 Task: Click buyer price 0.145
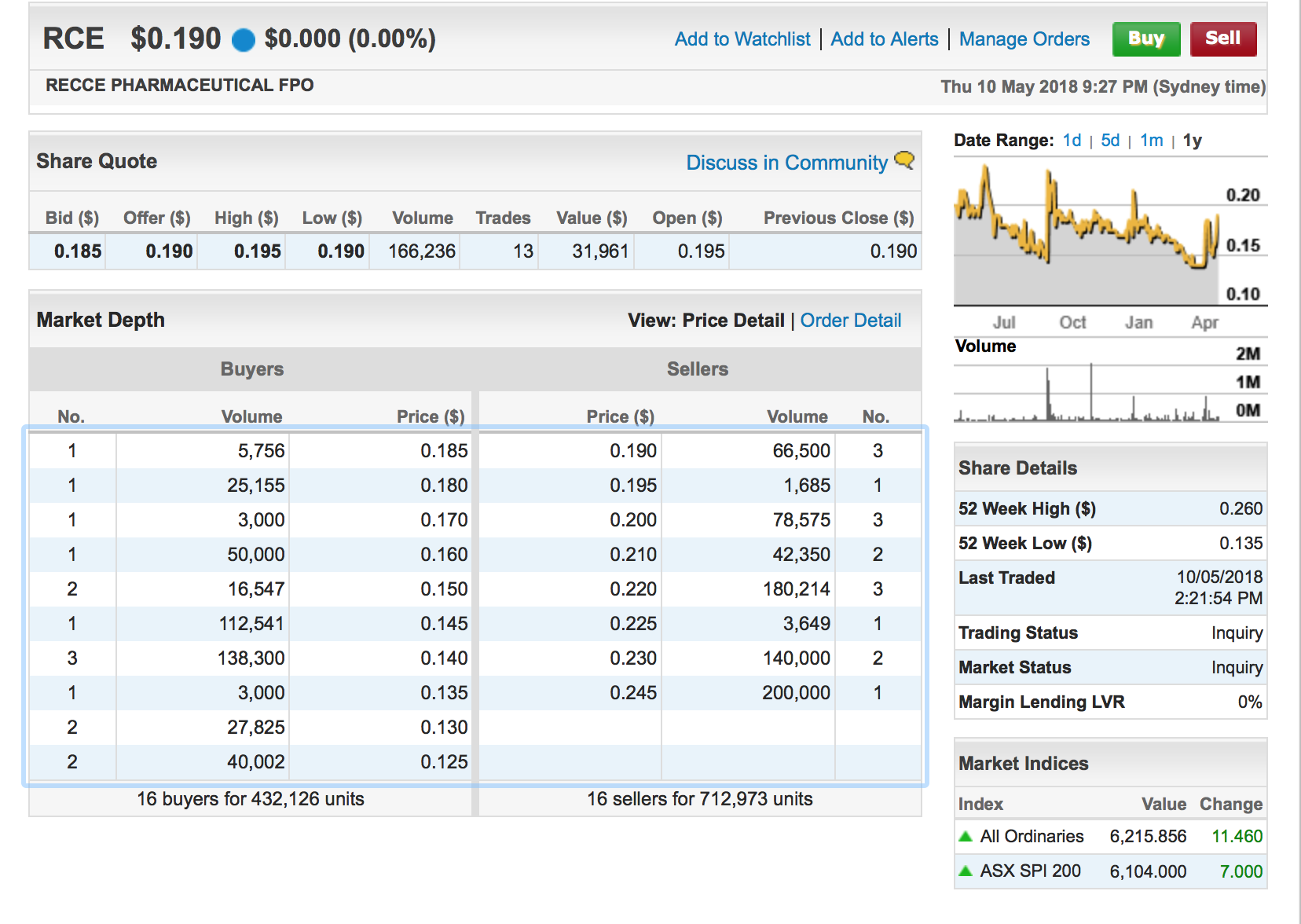444,624
